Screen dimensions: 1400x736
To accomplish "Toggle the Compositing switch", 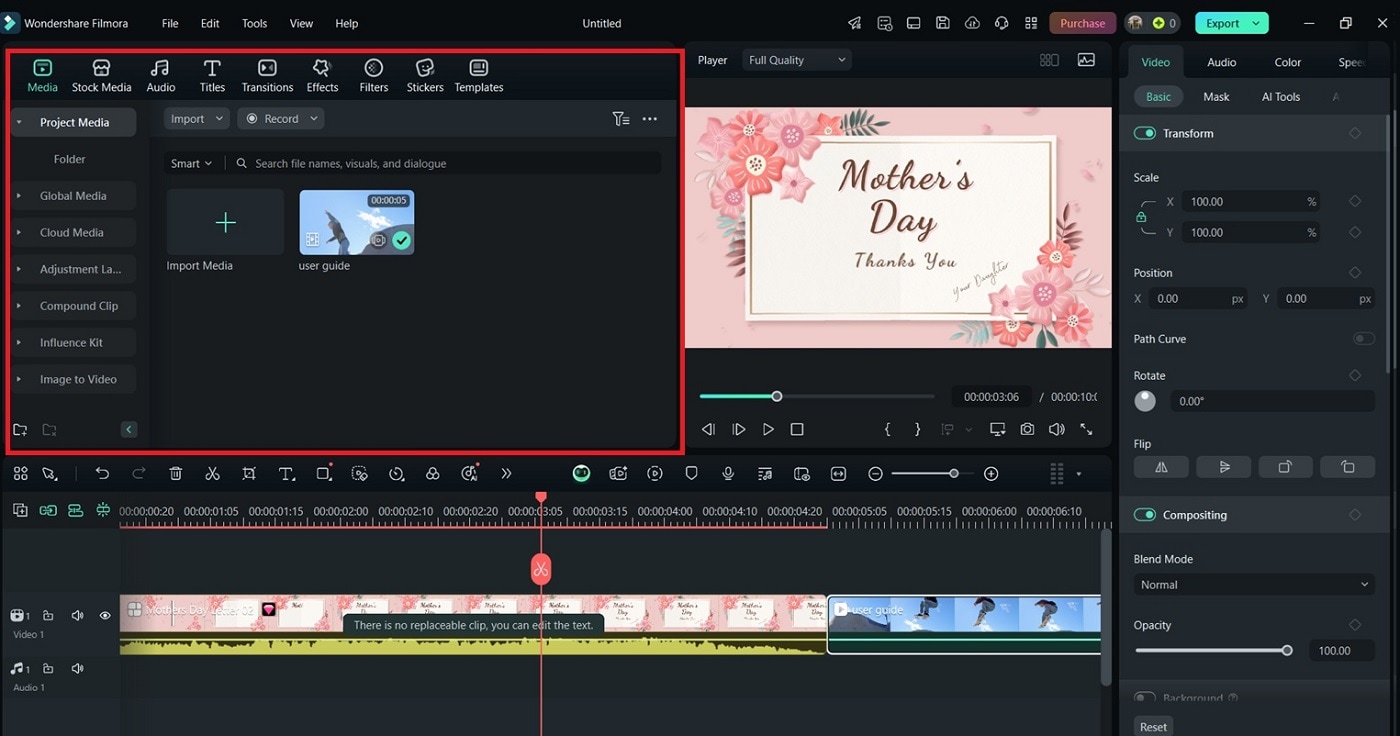I will coord(1145,515).
